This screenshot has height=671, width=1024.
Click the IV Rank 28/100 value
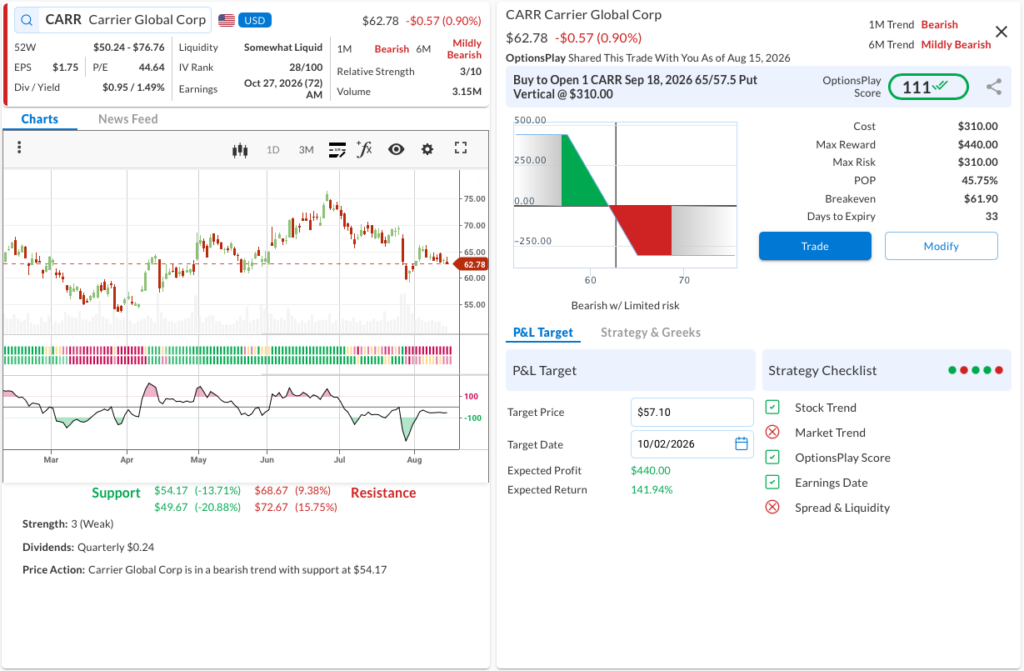306,67
